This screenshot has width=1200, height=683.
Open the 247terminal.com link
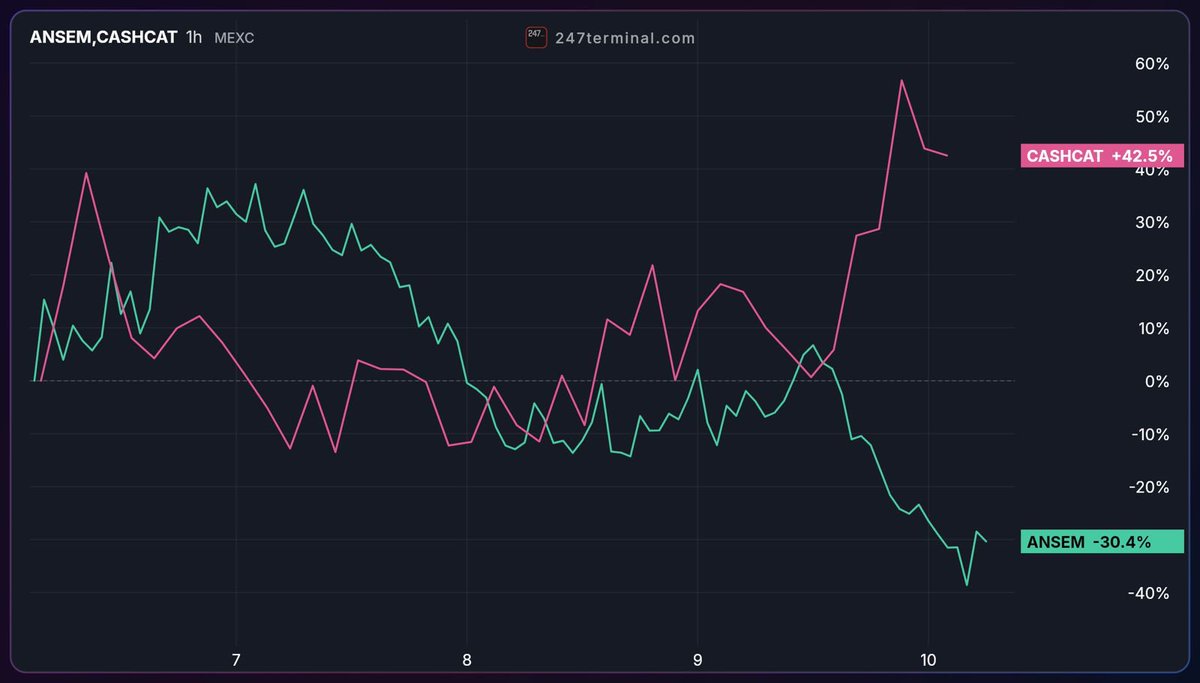(625, 38)
